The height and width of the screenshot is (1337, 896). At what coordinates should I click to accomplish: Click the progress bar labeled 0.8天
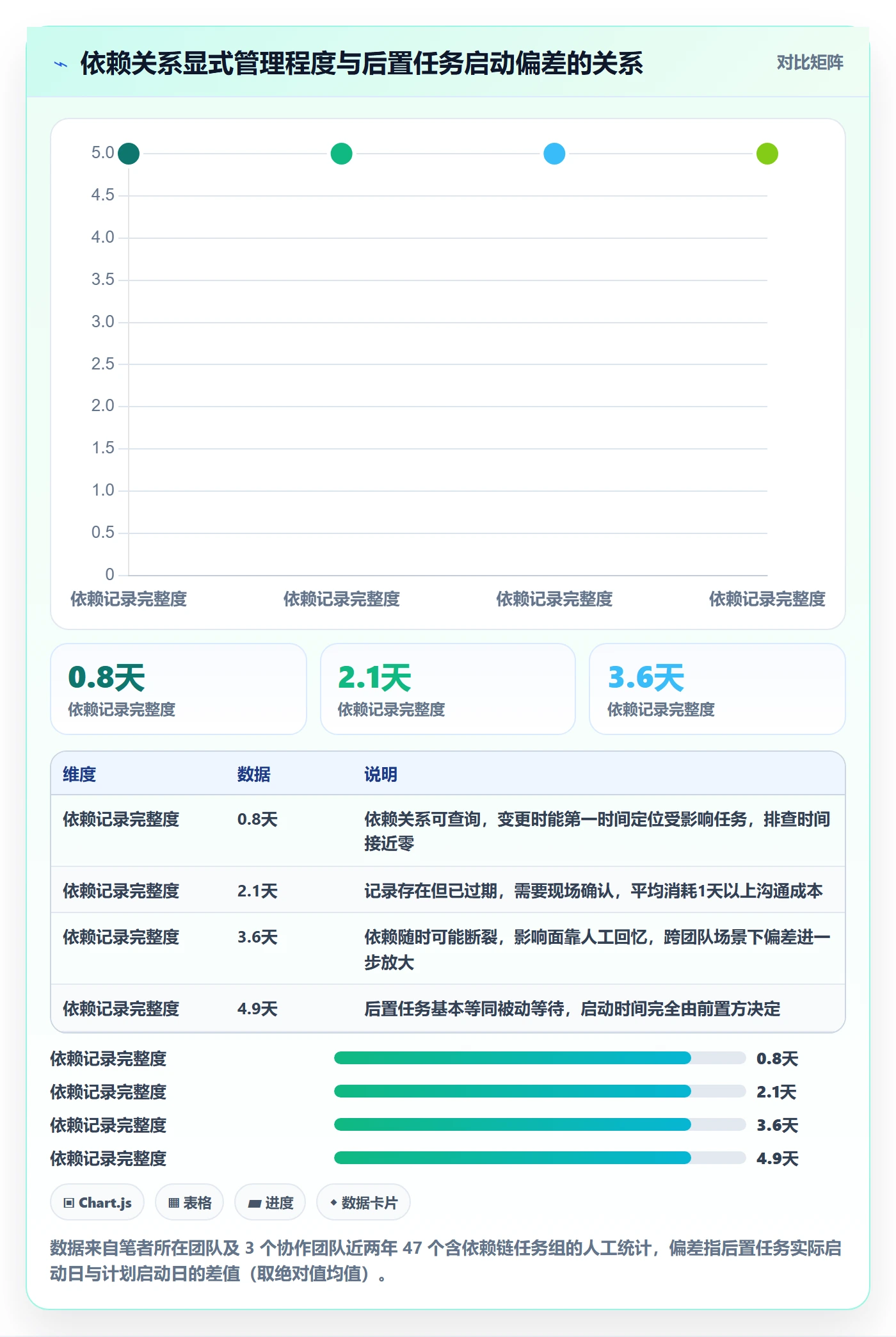tap(540, 1058)
